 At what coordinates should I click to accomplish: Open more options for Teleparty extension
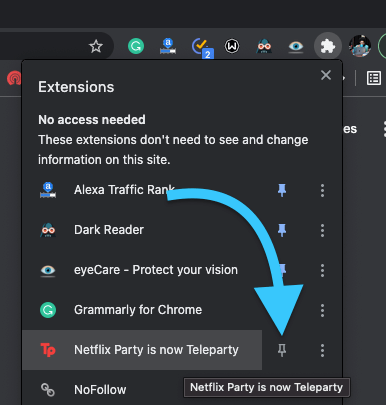322,350
